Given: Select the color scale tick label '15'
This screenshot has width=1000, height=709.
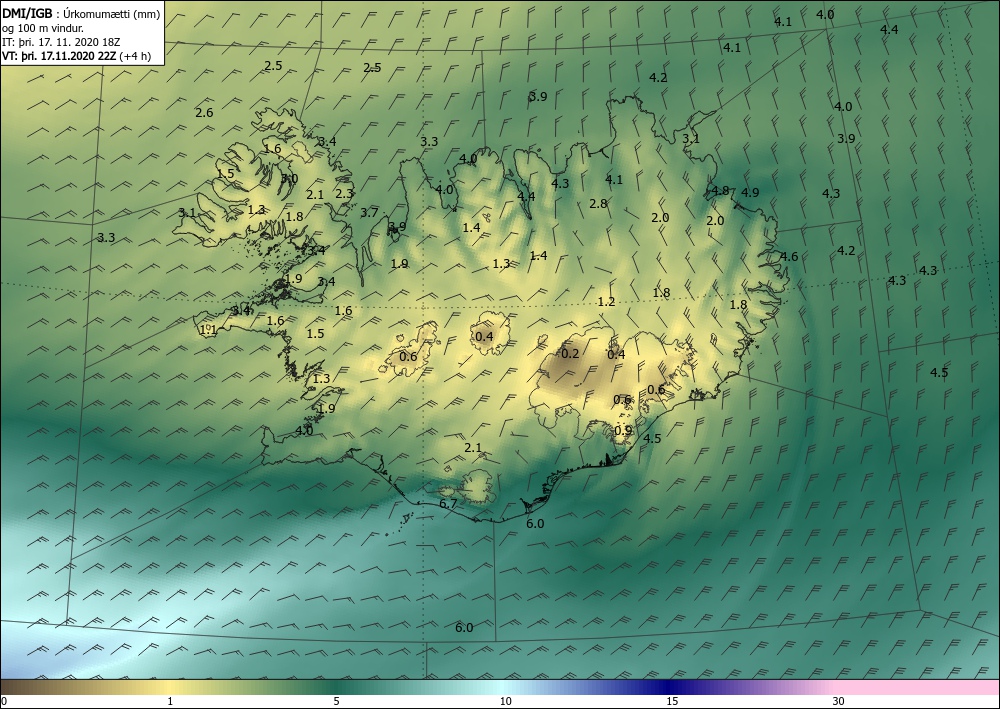Looking at the screenshot, I should [672, 702].
